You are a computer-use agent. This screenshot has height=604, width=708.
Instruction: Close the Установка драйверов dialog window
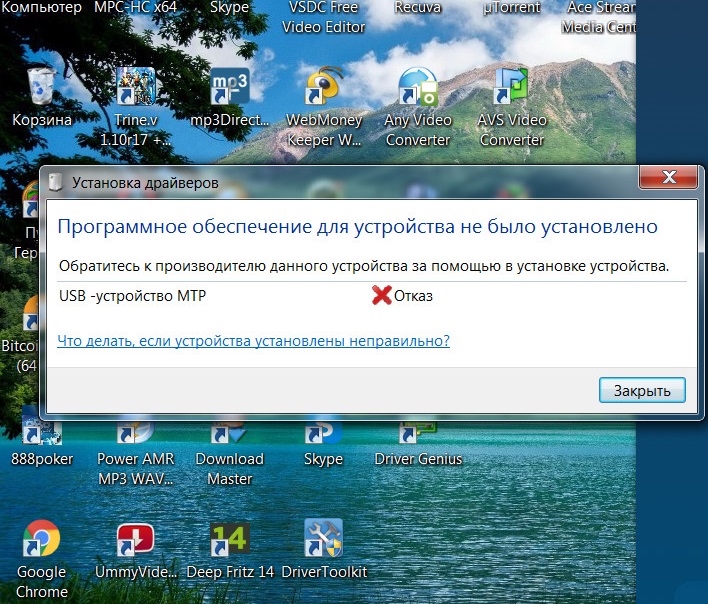pos(668,180)
